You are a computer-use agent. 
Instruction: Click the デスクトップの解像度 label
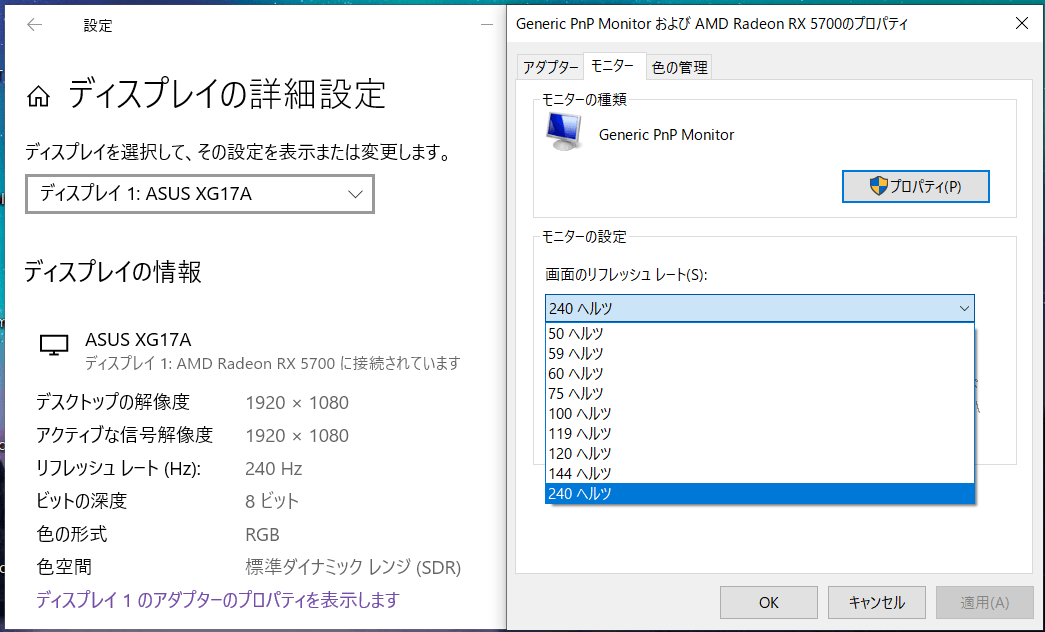point(113,402)
